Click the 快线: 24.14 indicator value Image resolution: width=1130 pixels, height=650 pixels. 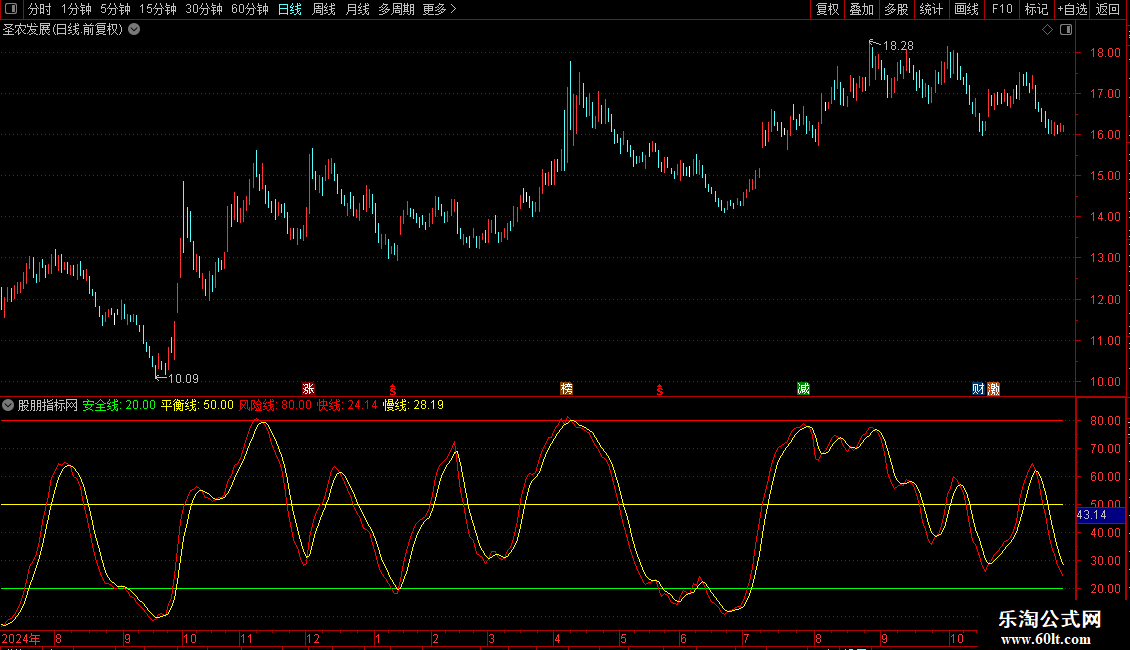click(x=347, y=405)
